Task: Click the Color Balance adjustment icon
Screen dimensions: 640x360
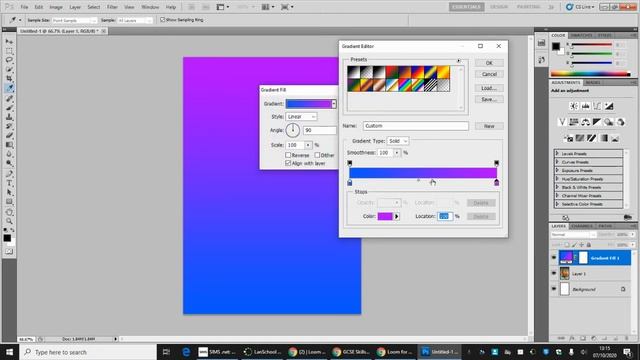Action: (x=585, y=122)
